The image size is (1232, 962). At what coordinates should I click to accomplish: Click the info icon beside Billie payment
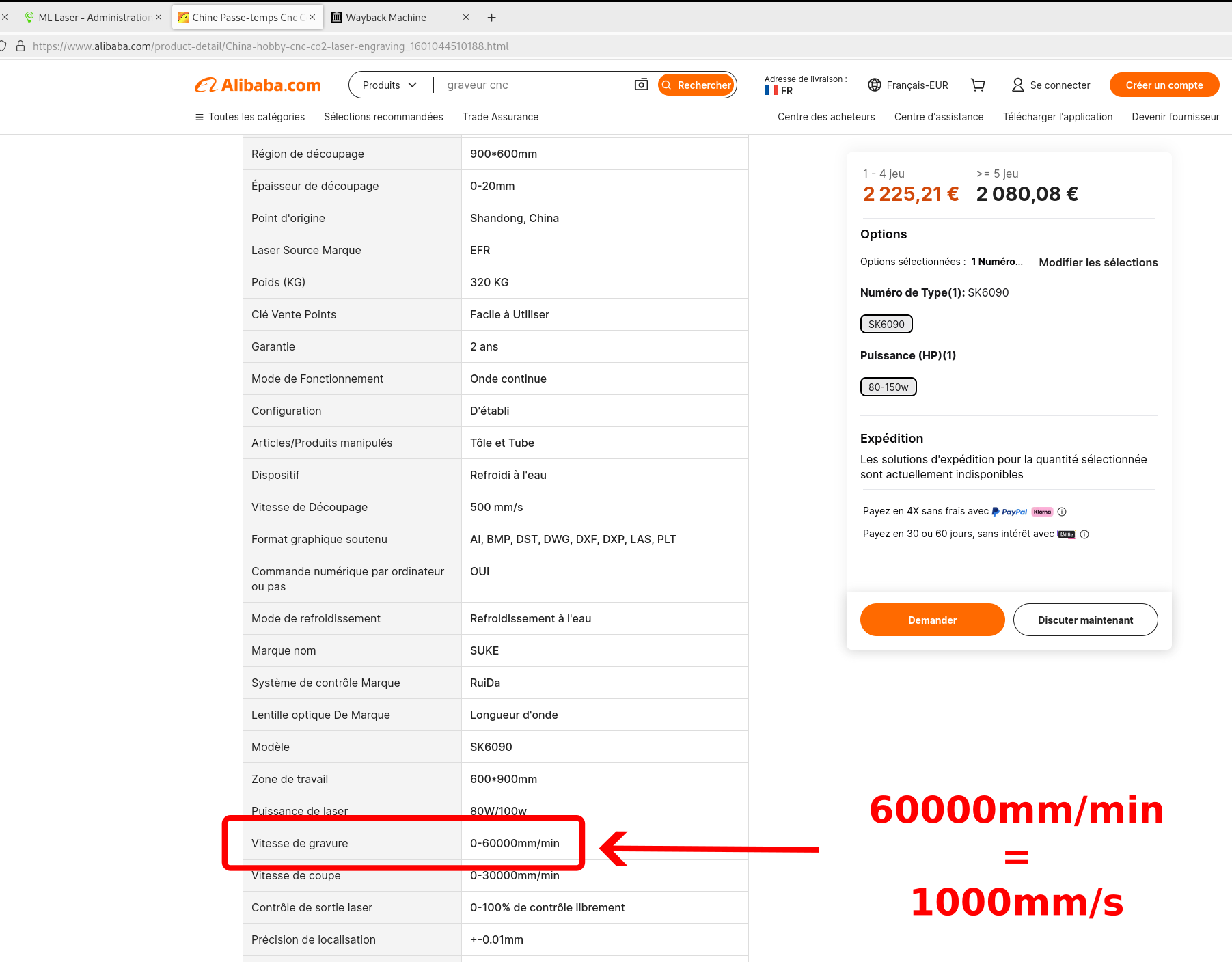[x=1084, y=534]
